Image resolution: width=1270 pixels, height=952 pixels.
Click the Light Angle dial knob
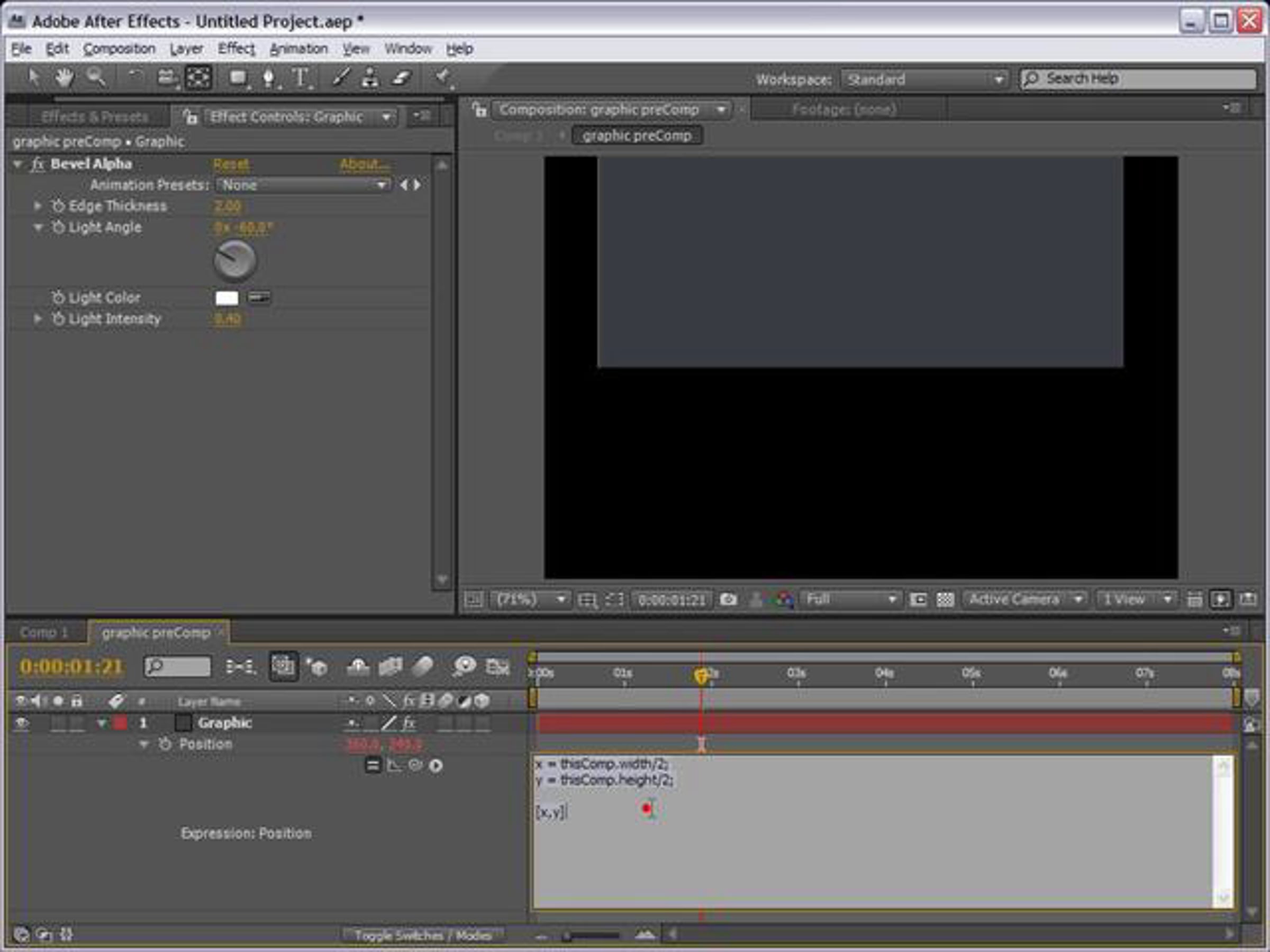235,260
